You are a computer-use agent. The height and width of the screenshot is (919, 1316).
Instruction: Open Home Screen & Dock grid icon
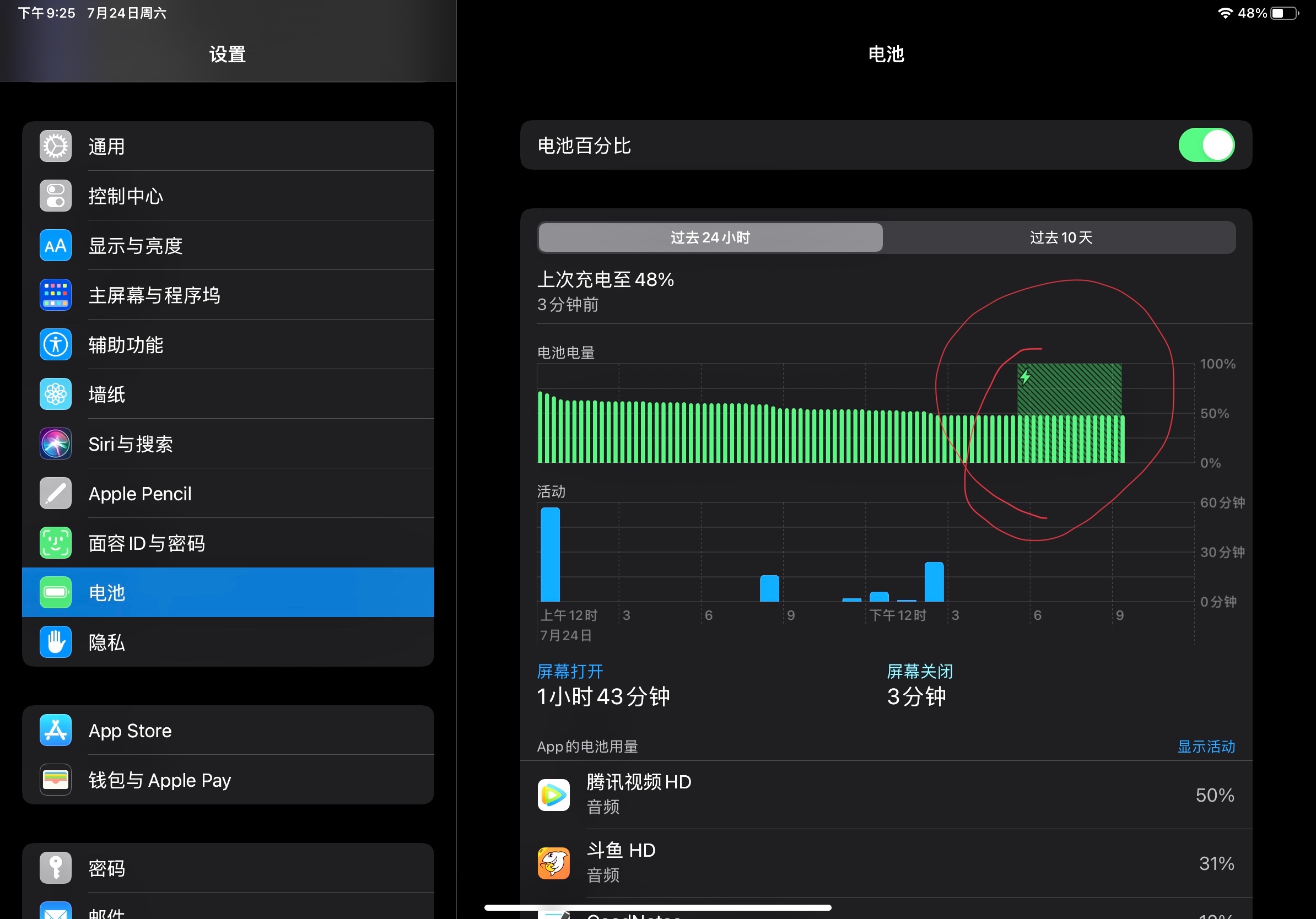point(56,295)
